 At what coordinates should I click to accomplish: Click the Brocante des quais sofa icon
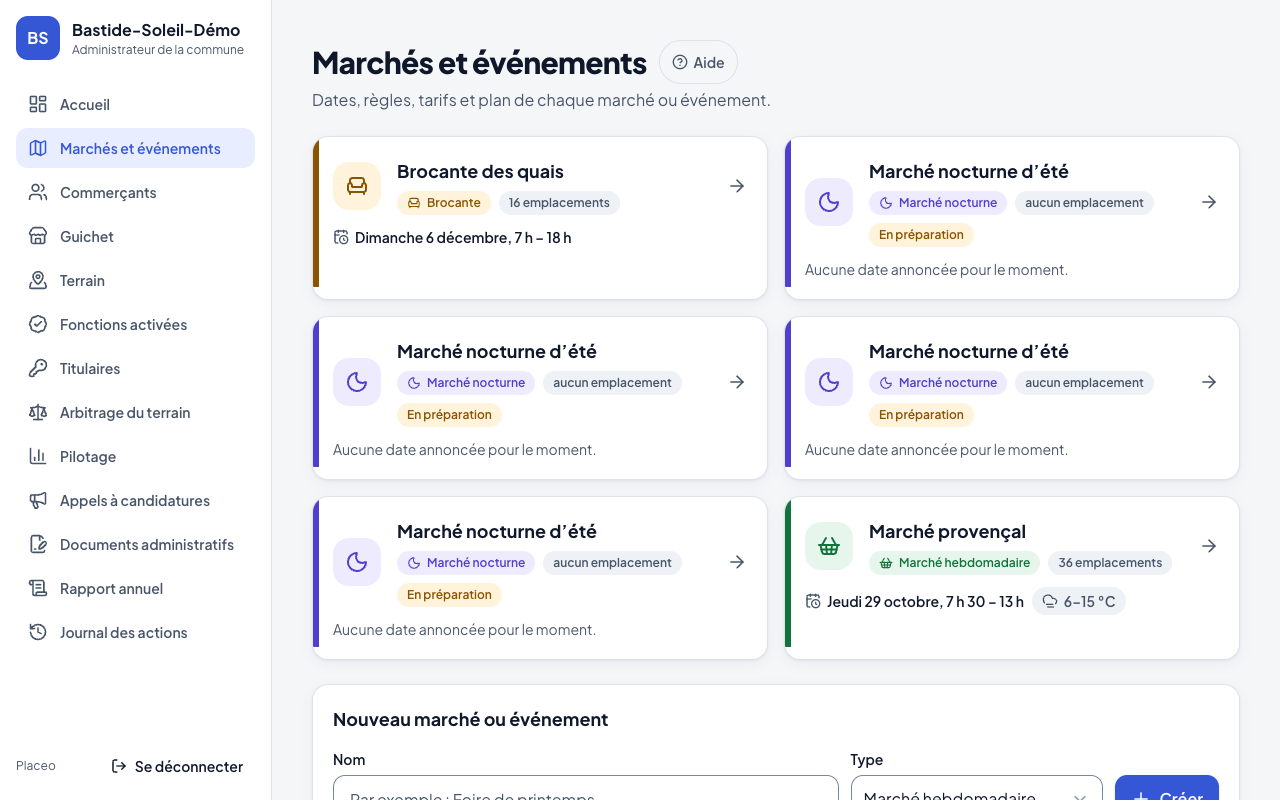click(x=357, y=186)
